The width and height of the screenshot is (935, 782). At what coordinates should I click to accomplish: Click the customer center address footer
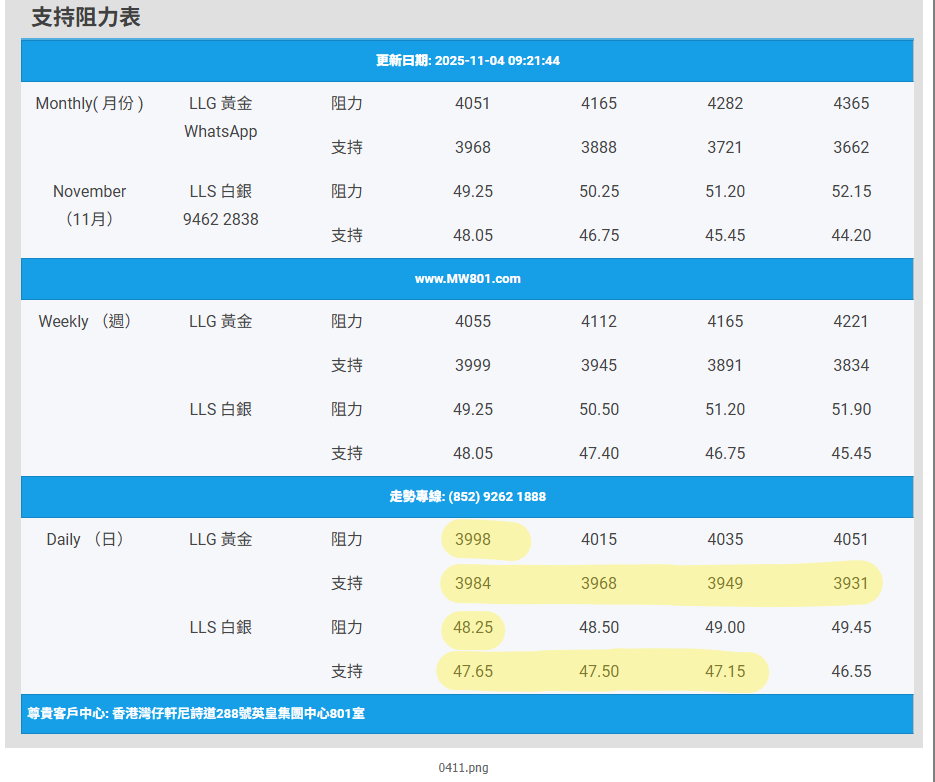[x=196, y=714]
